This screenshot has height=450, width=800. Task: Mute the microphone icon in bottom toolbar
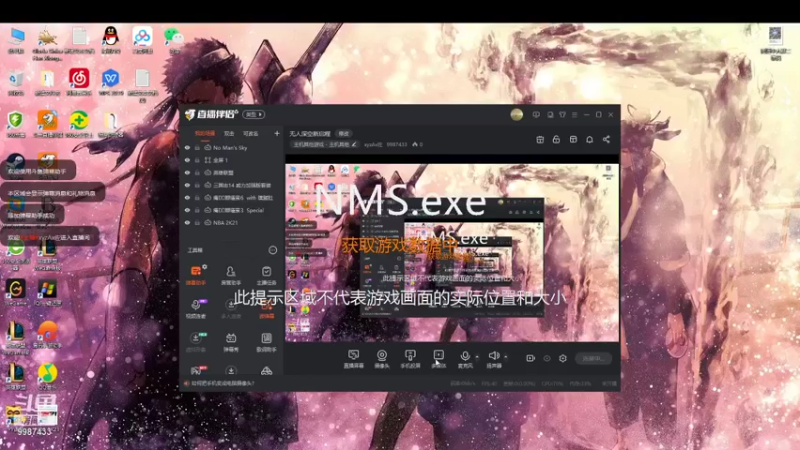click(465, 356)
